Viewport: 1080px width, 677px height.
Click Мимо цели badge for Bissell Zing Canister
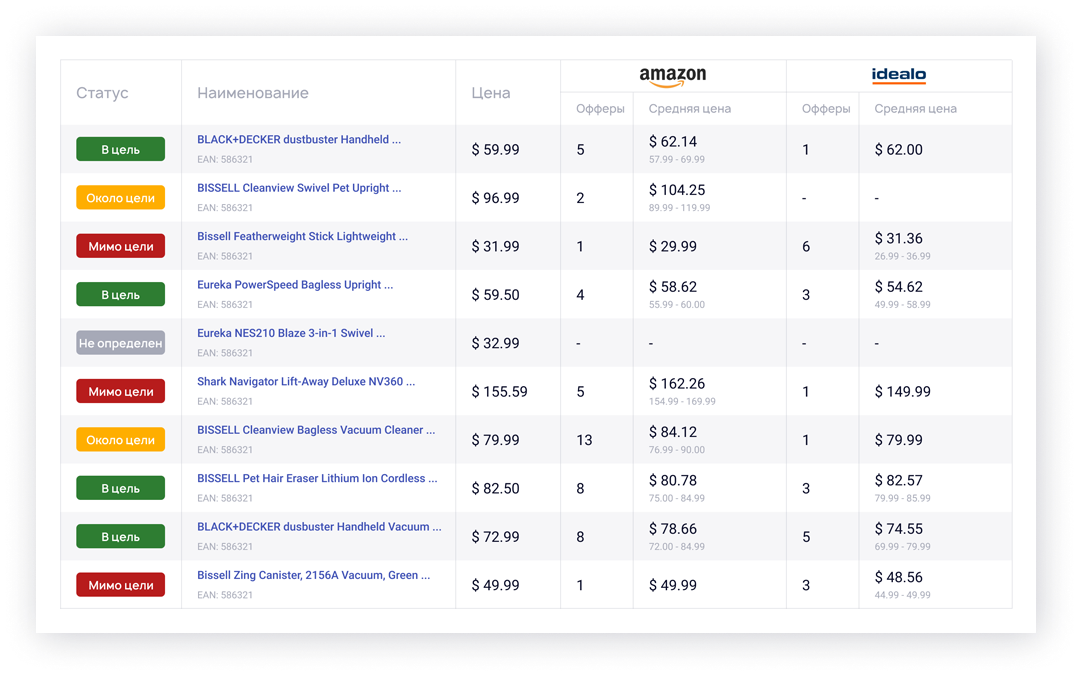pos(120,586)
